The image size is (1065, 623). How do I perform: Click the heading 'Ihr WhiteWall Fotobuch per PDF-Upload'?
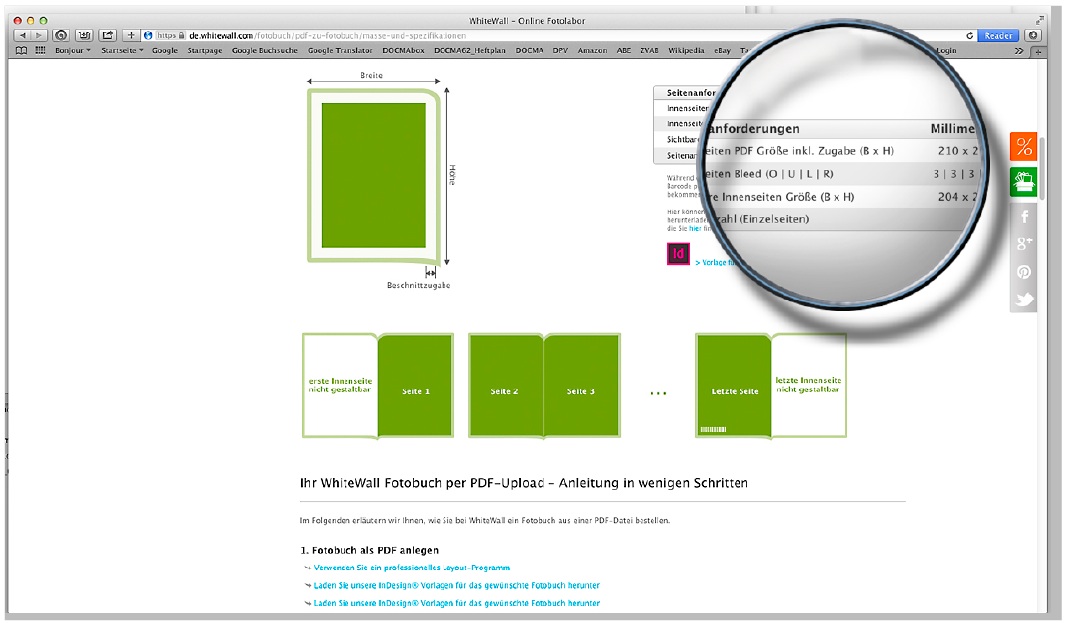pos(524,483)
